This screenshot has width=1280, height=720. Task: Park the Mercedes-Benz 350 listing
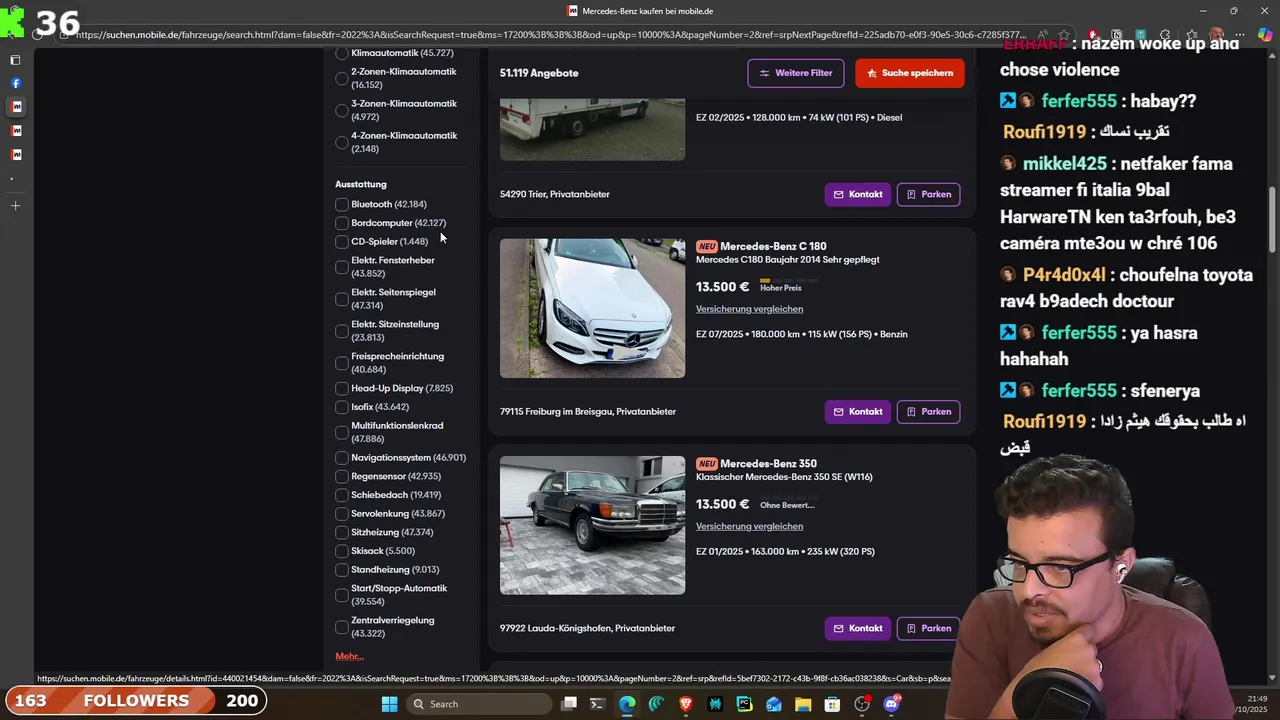[929, 628]
